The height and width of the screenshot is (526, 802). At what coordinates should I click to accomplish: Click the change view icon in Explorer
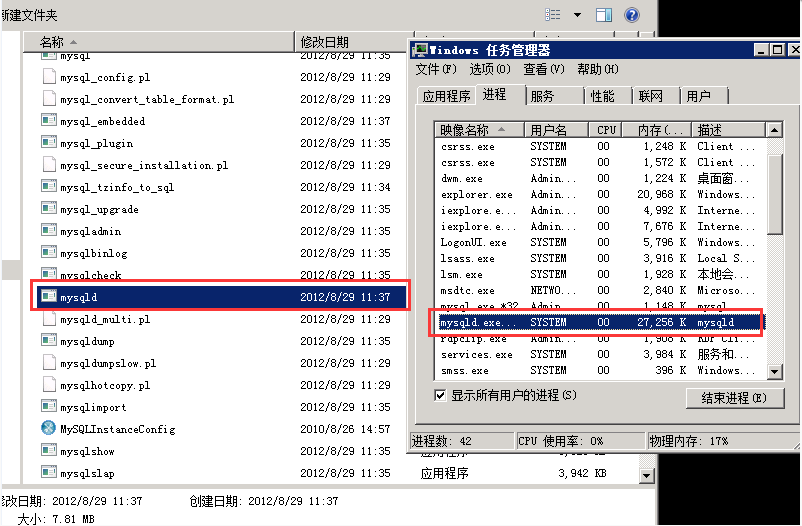tap(553, 14)
